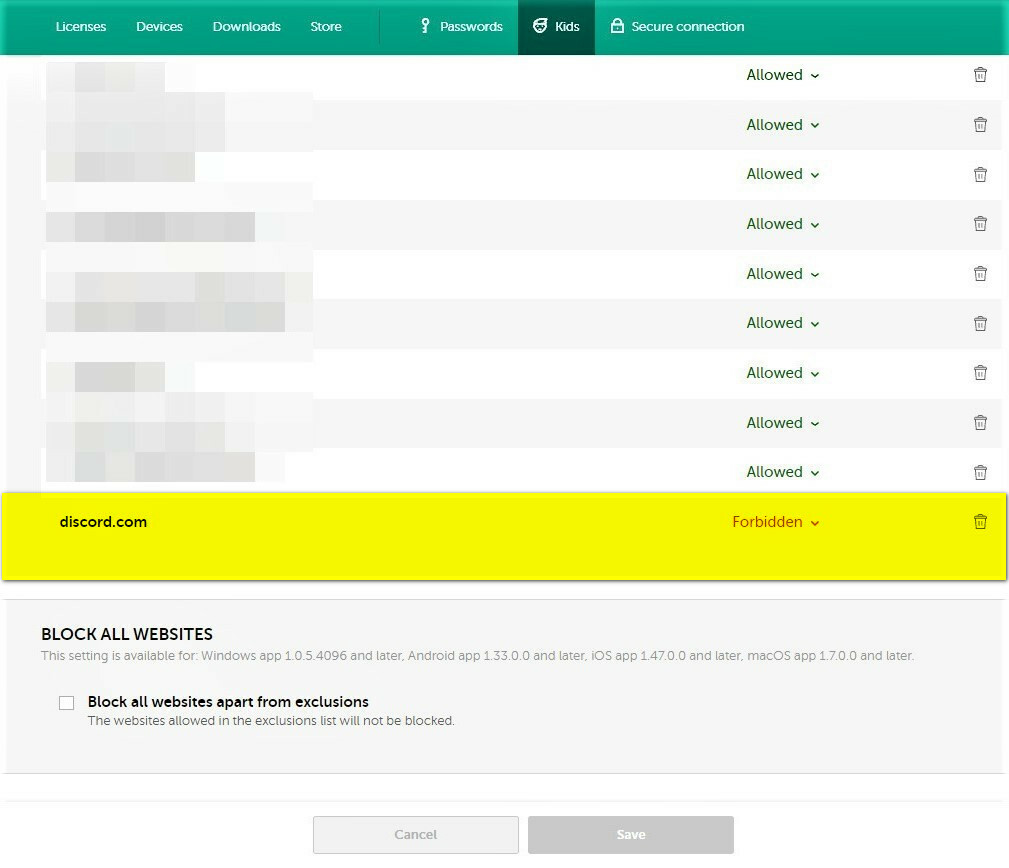The image size is (1009, 868).
Task: Switch to the Devices tab
Action: click(159, 26)
